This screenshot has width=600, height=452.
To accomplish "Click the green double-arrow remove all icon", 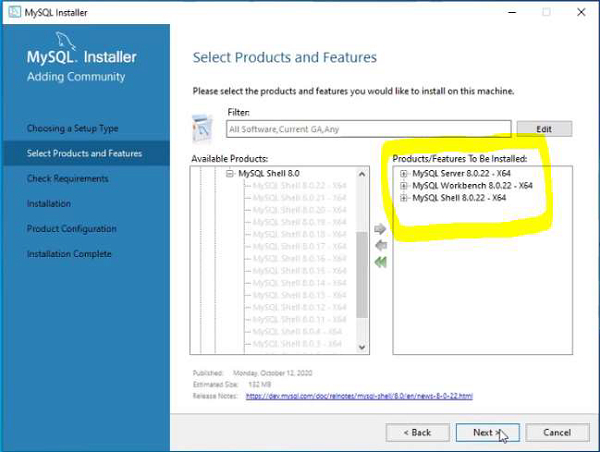I will click(381, 262).
